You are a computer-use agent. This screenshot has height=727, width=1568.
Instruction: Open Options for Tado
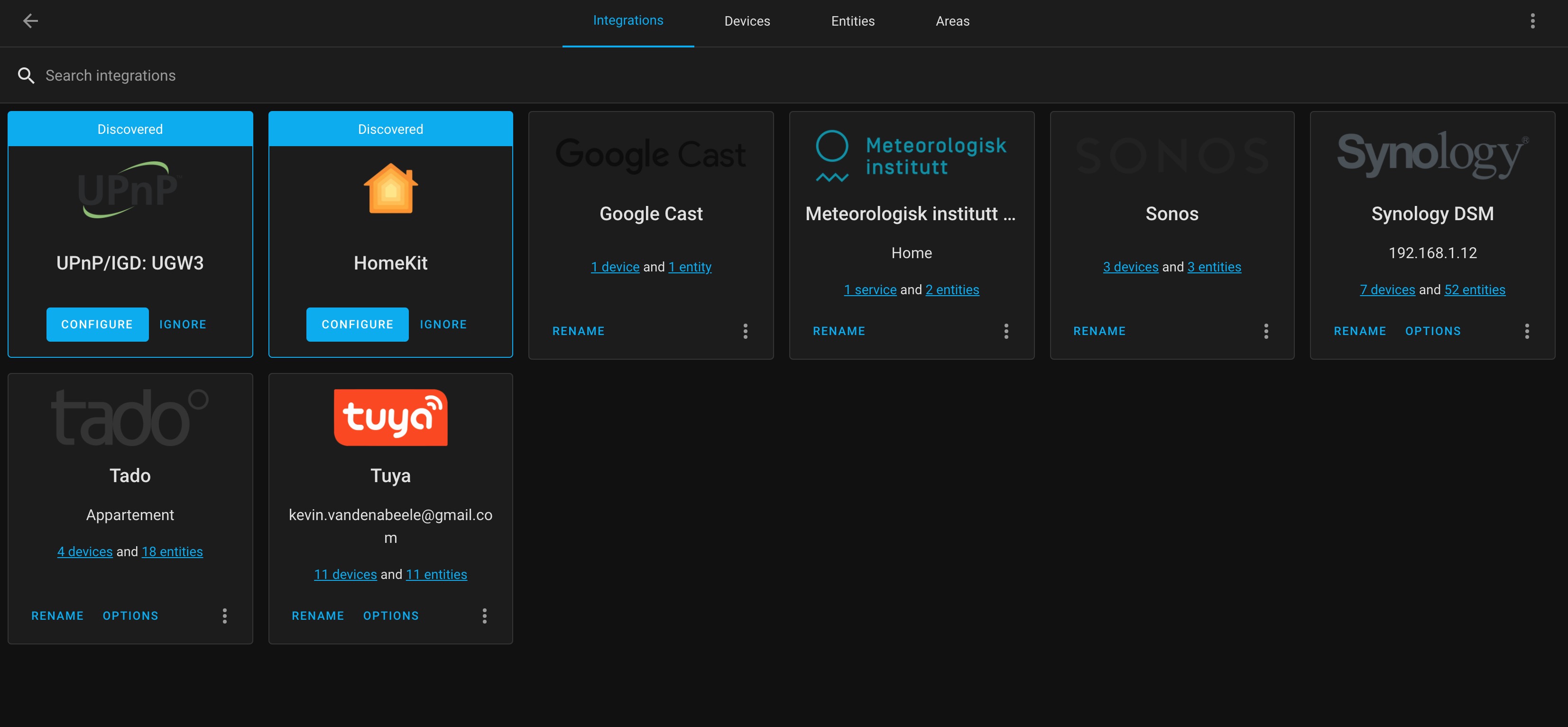tap(130, 616)
